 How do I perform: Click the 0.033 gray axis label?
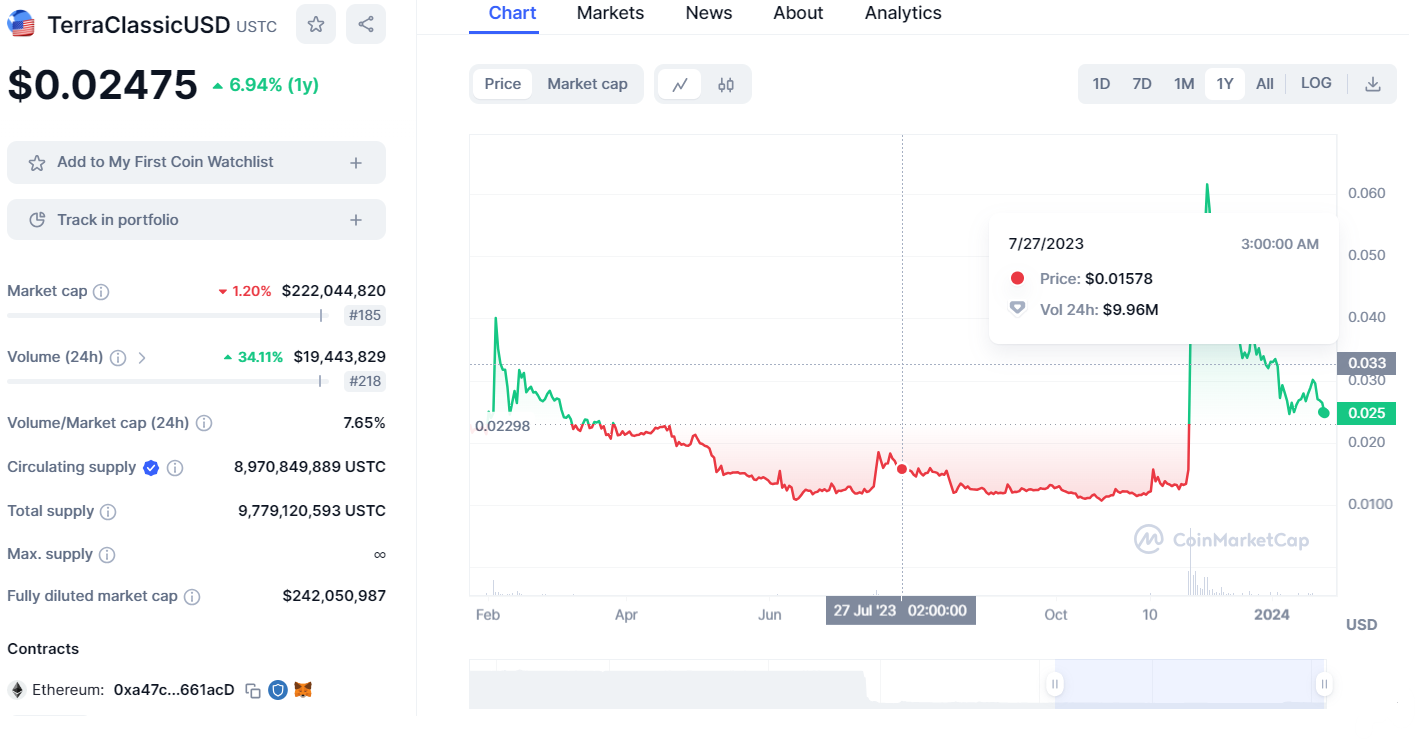click(x=1366, y=363)
